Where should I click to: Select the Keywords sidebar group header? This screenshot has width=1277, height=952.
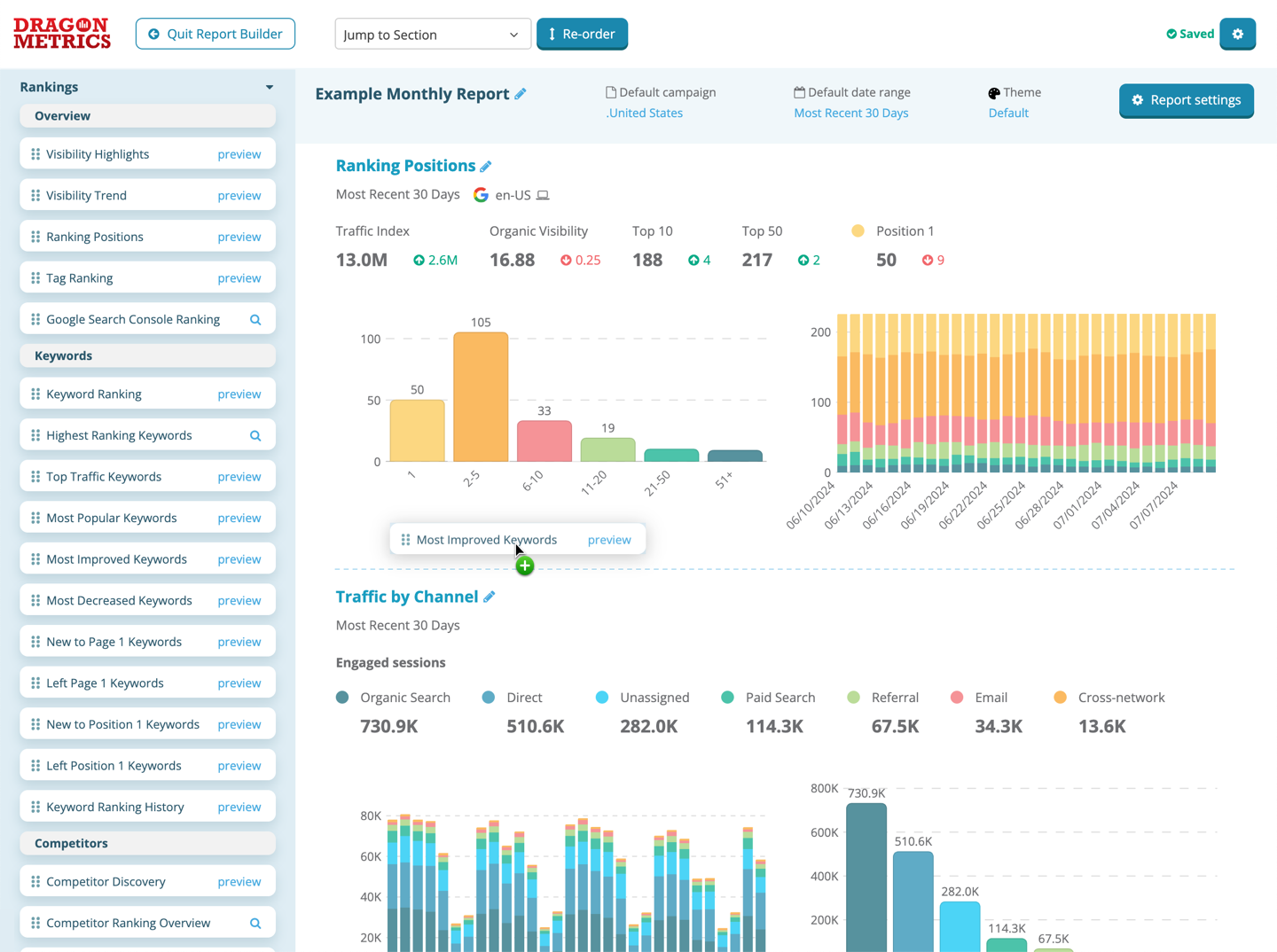[147, 355]
